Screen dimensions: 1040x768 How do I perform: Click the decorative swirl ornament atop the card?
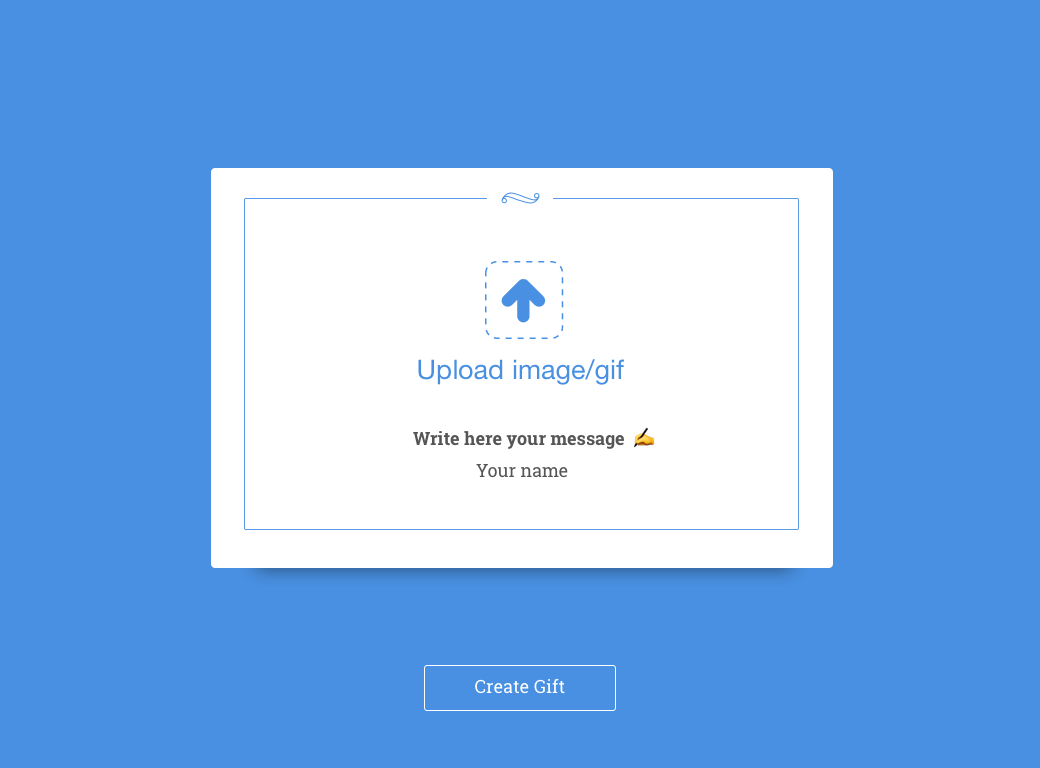coord(520,198)
